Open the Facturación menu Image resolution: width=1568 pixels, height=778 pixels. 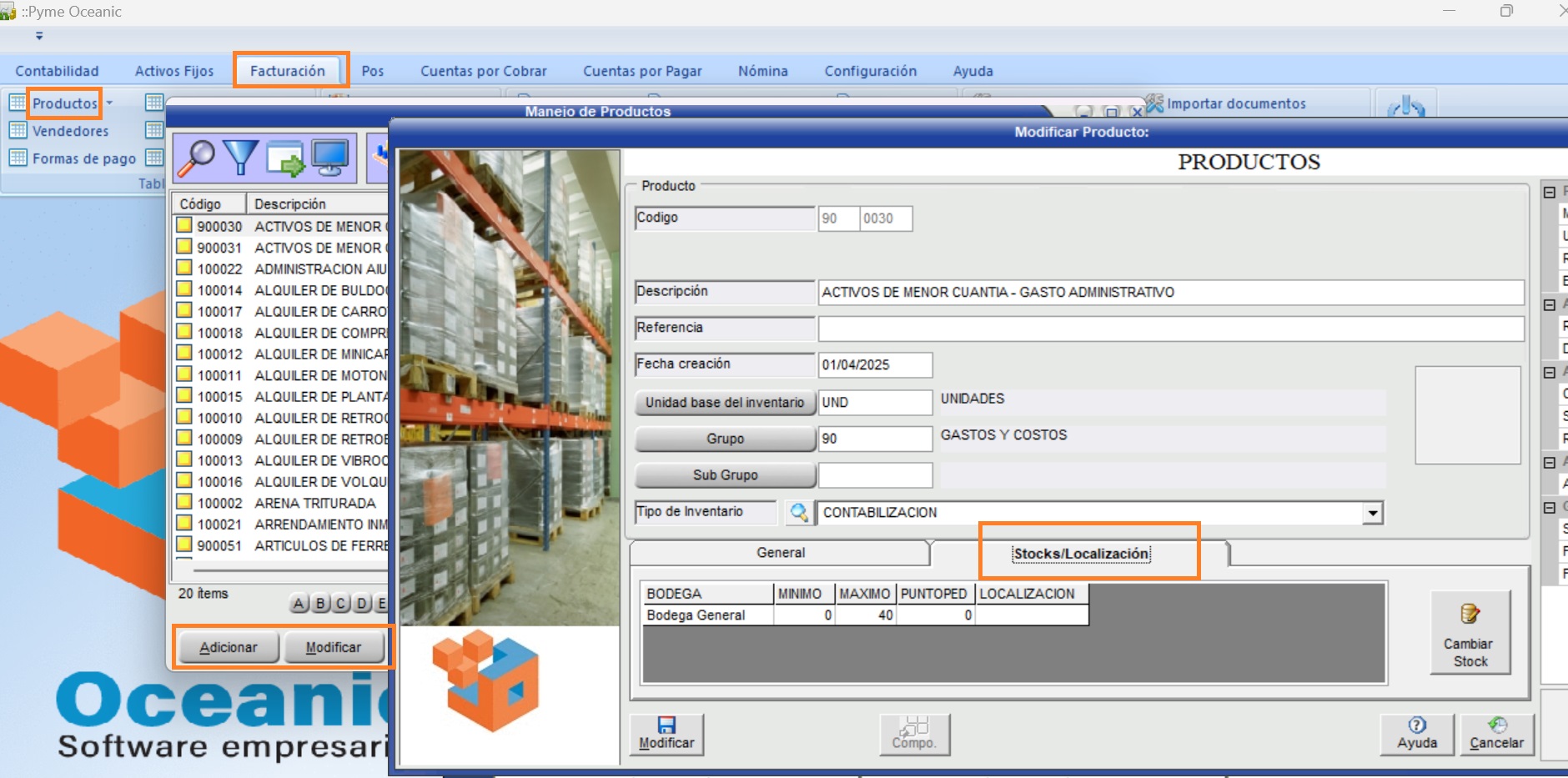(x=288, y=71)
